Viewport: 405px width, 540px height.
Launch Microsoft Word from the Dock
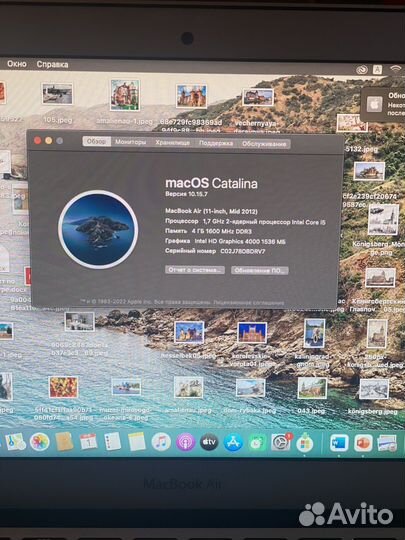click(339, 443)
